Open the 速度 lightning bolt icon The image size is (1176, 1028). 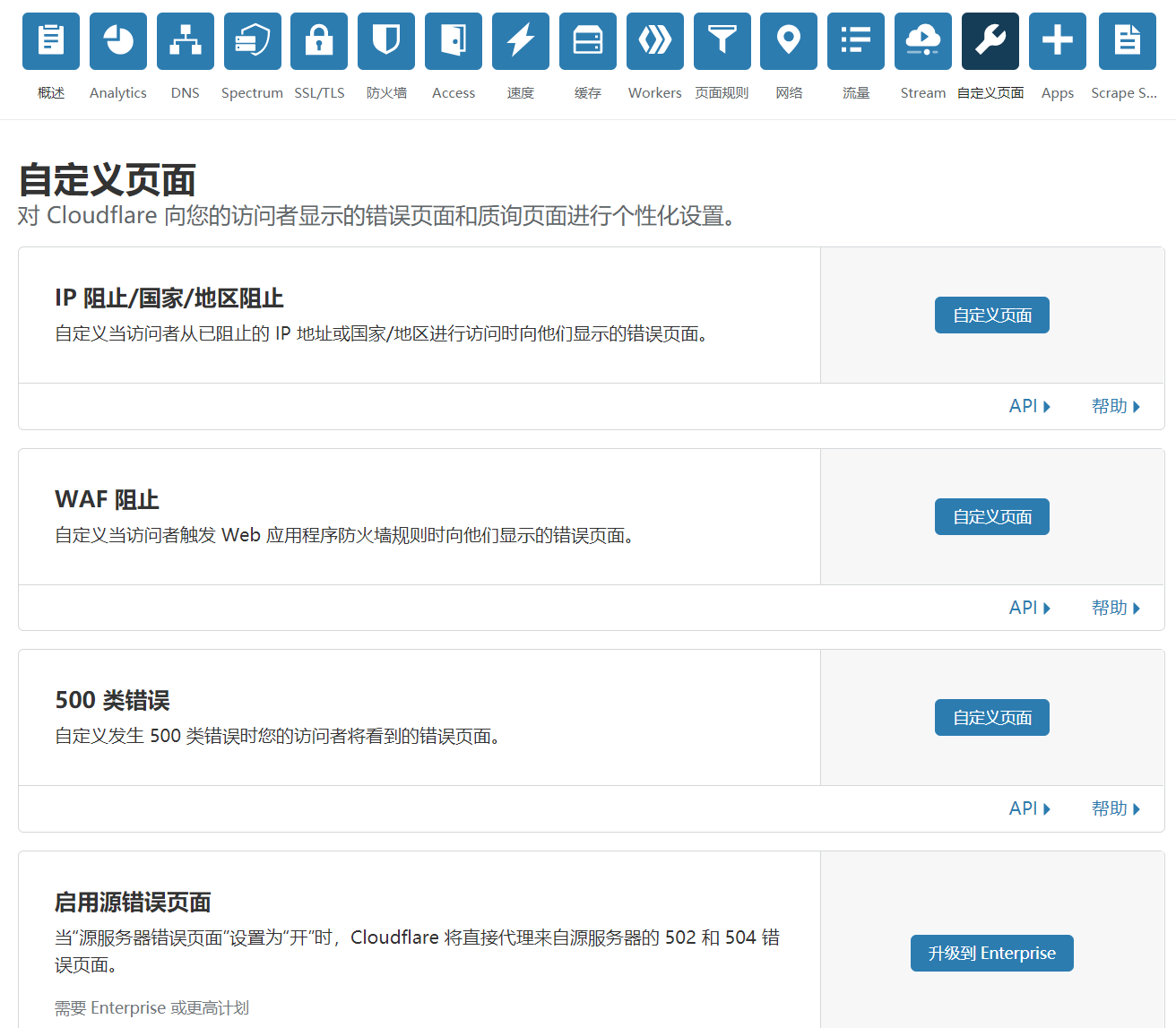click(521, 41)
